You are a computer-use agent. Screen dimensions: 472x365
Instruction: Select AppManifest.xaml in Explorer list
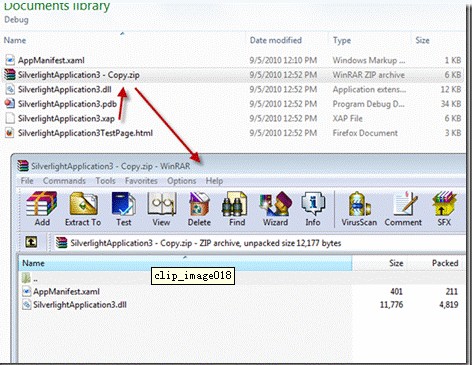tap(51, 60)
